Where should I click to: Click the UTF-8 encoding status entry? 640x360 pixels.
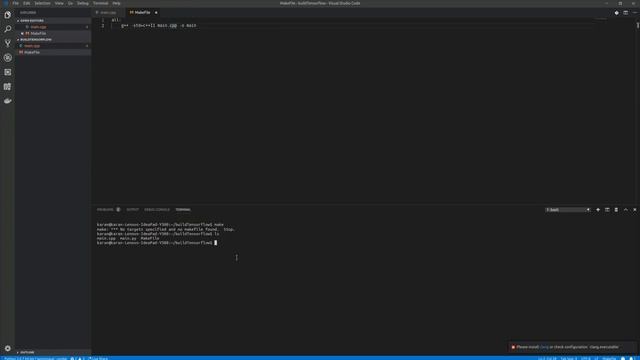(586, 358)
